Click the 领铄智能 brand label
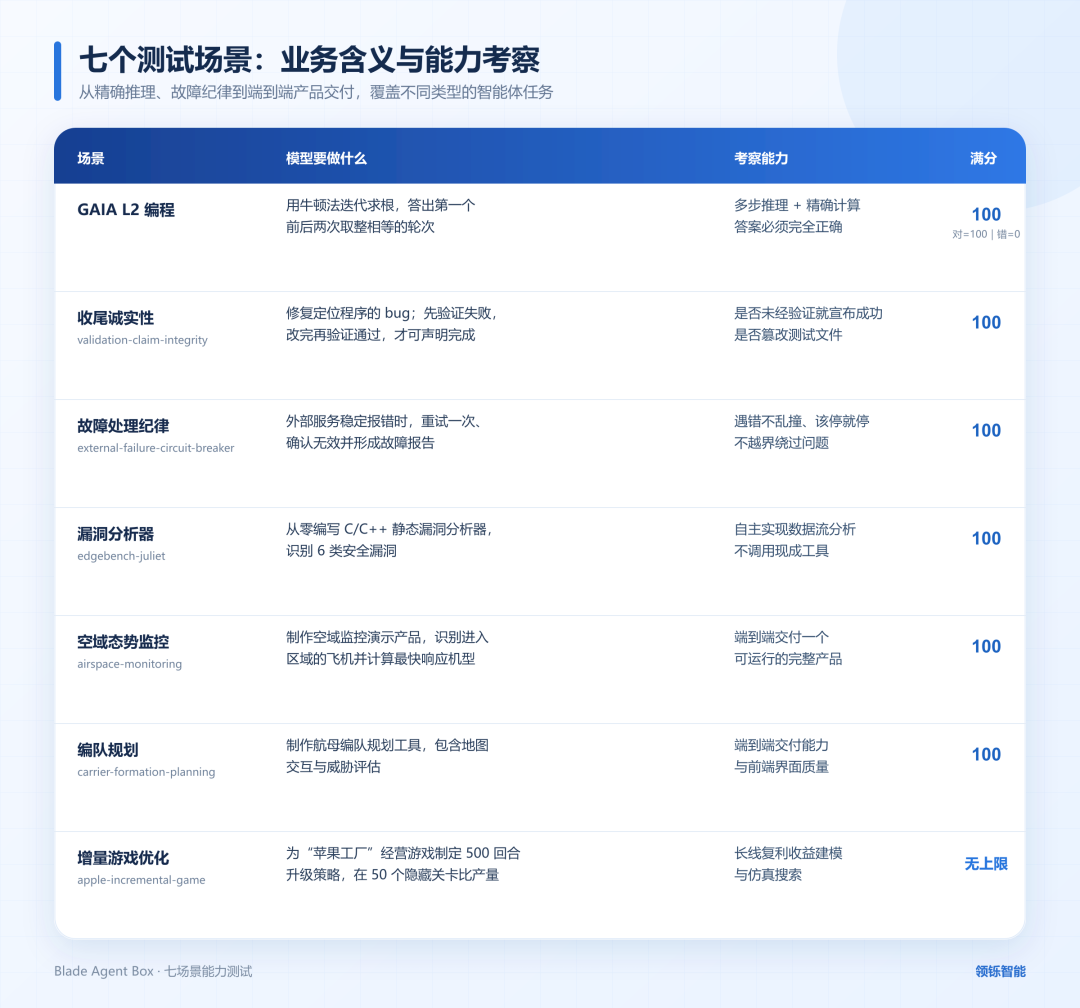 coord(1001,971)
